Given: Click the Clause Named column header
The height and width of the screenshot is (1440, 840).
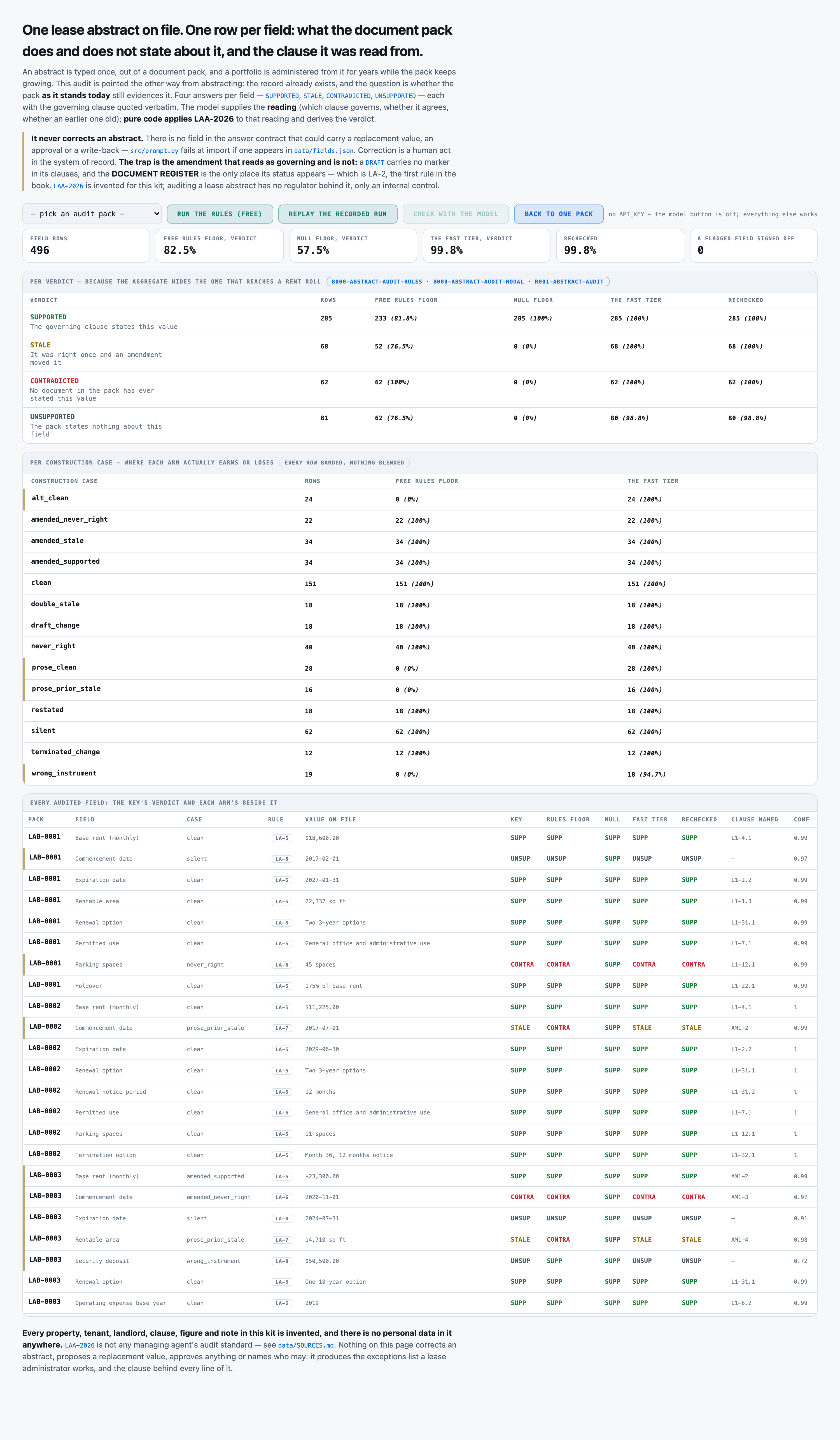Looking at the screenshot, I should (x=754, y=819).
